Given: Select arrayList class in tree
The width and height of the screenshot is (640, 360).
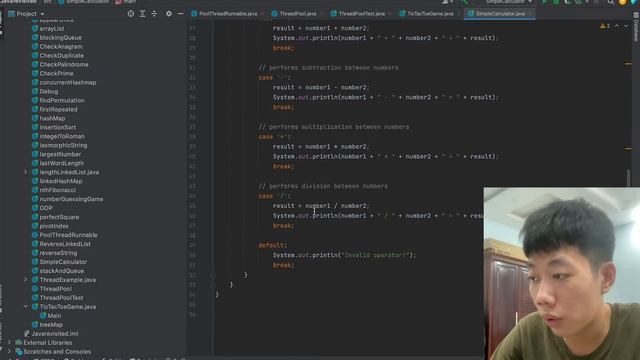Looking at the screenshot, I should [51, 29].
